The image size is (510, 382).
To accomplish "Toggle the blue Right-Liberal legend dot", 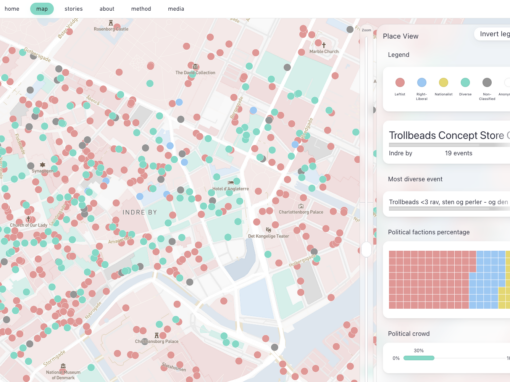I will tap(422, 82).
